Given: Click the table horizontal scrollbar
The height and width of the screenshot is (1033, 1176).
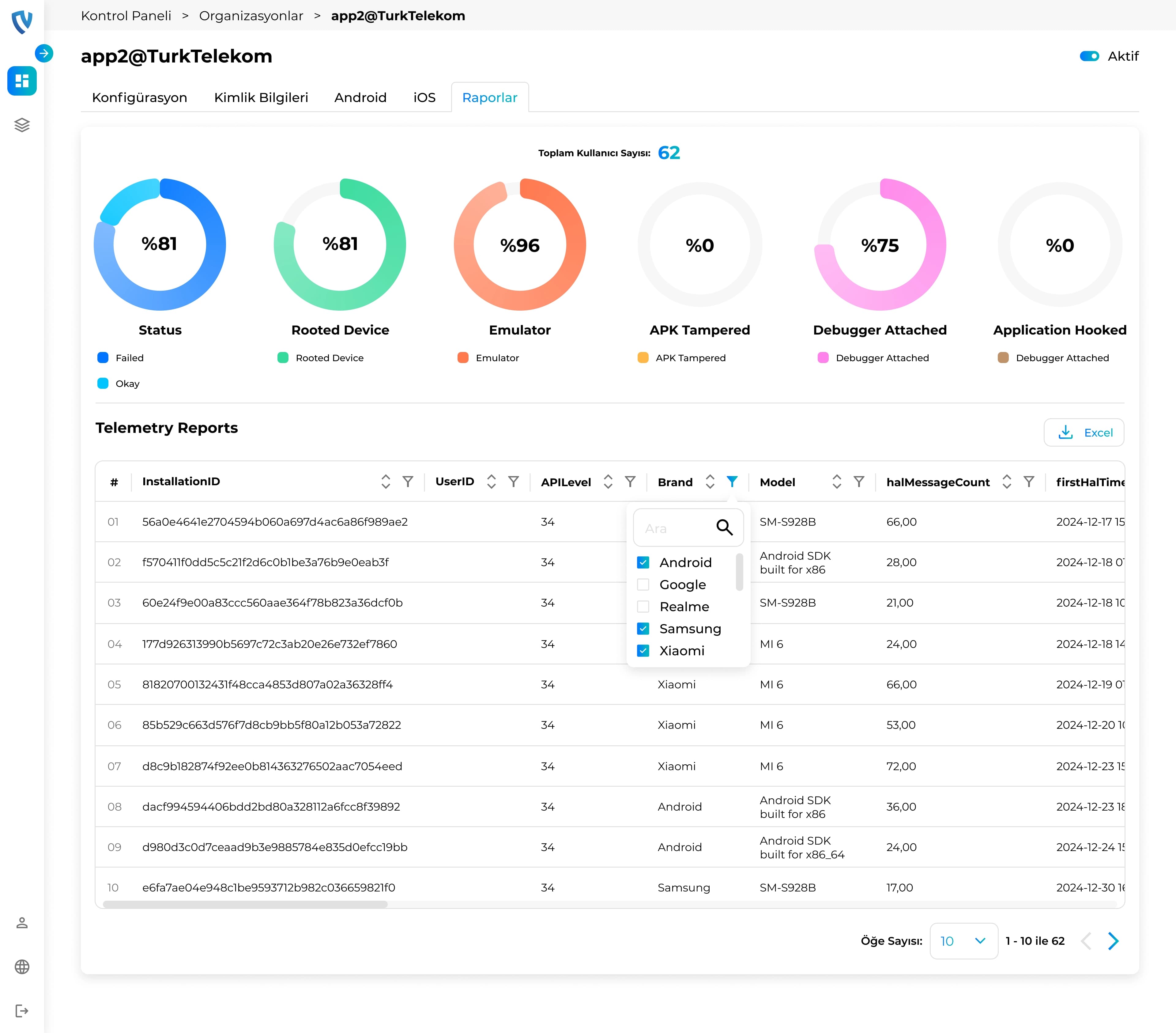Looking at the screenshot, I should click(x=245, y=905).
